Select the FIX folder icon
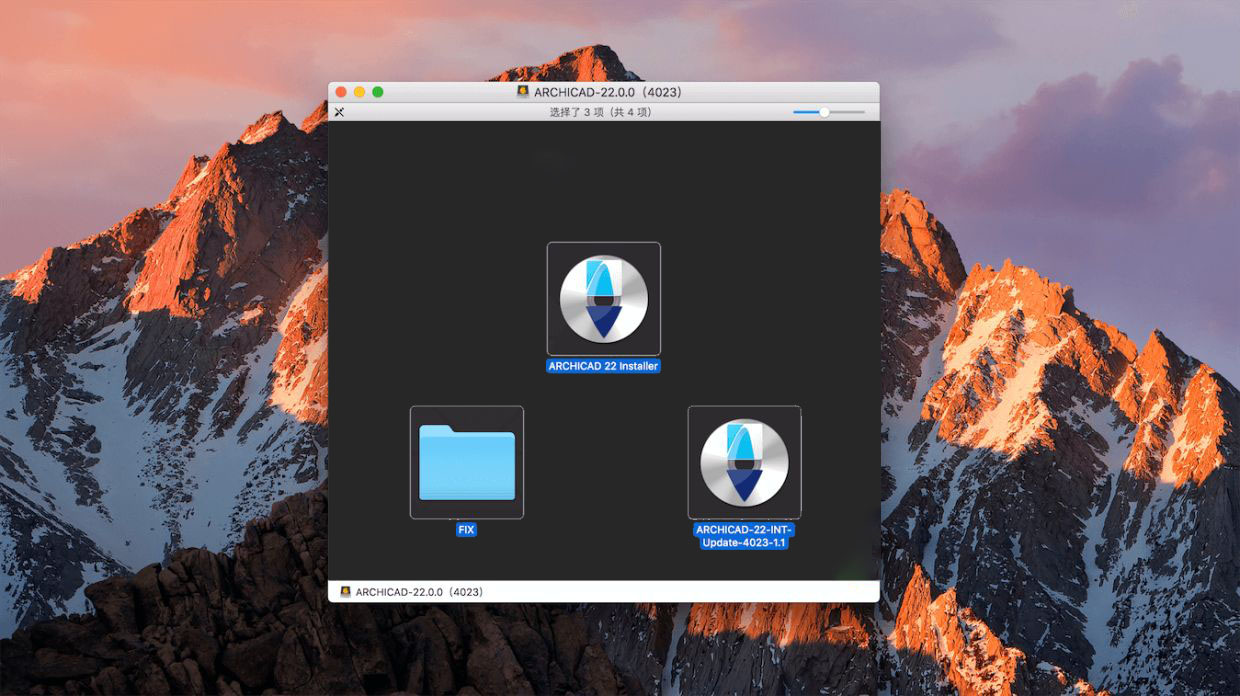The height and width of the screenshot is (696, 1240). click(x=466, y=462)
